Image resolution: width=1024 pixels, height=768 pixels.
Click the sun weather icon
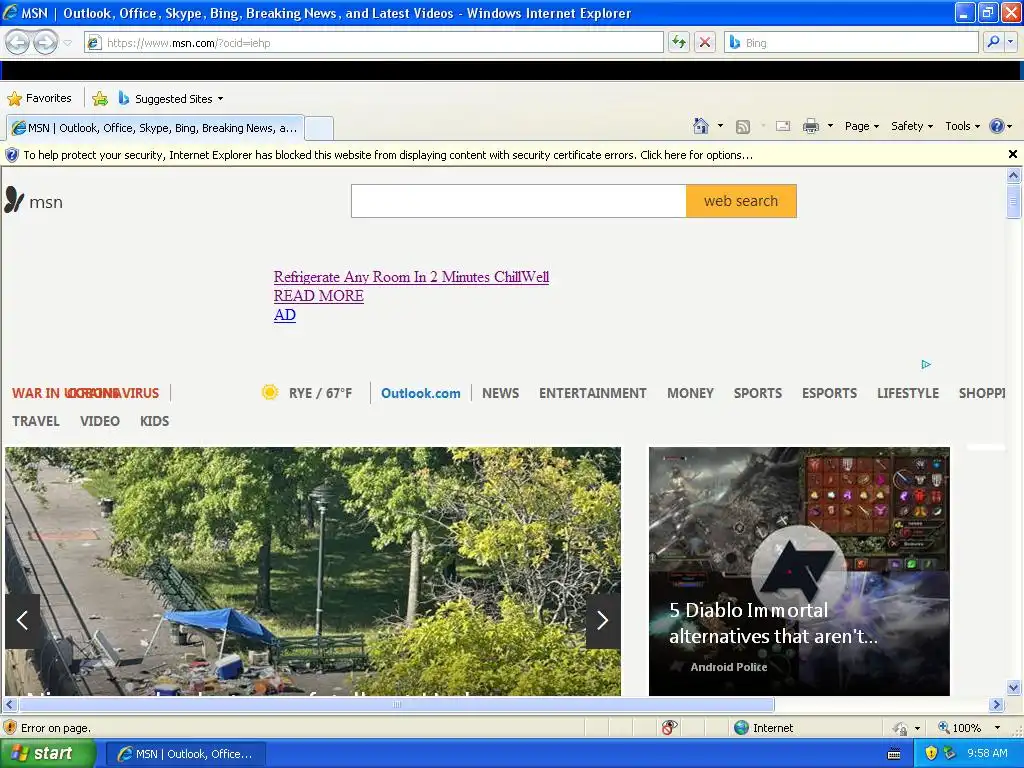click(270, 392)
